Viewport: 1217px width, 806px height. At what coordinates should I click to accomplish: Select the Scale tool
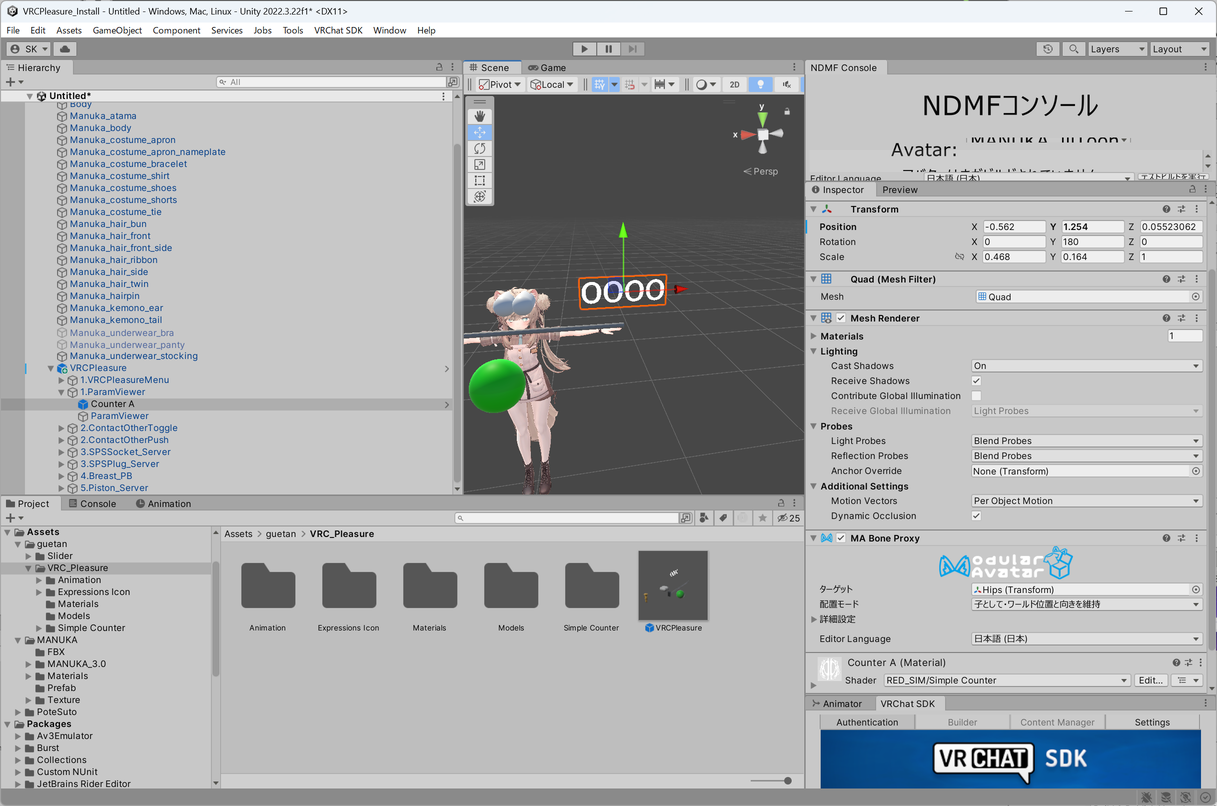(480, 164)
